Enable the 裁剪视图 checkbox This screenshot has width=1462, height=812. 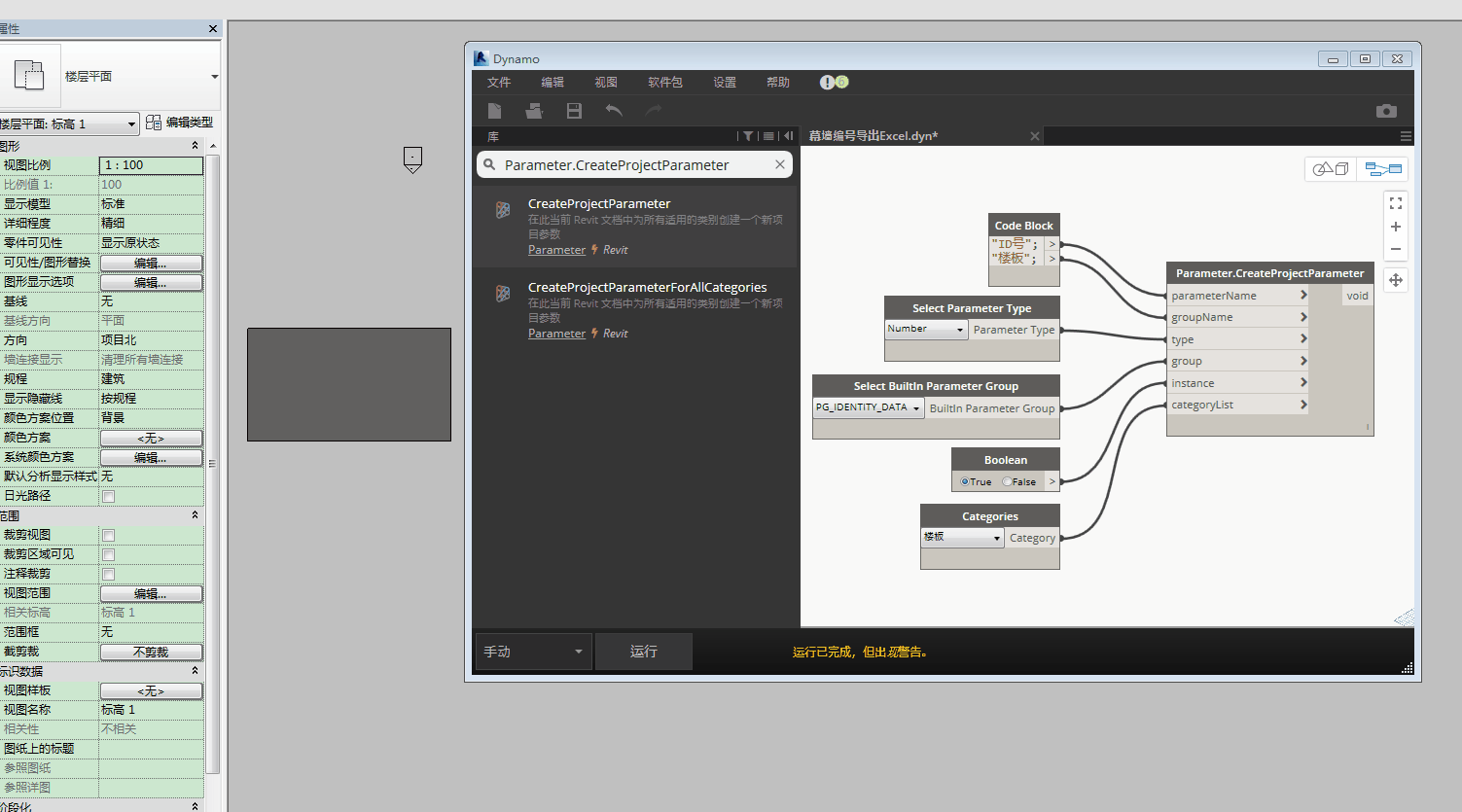(109, 535)
